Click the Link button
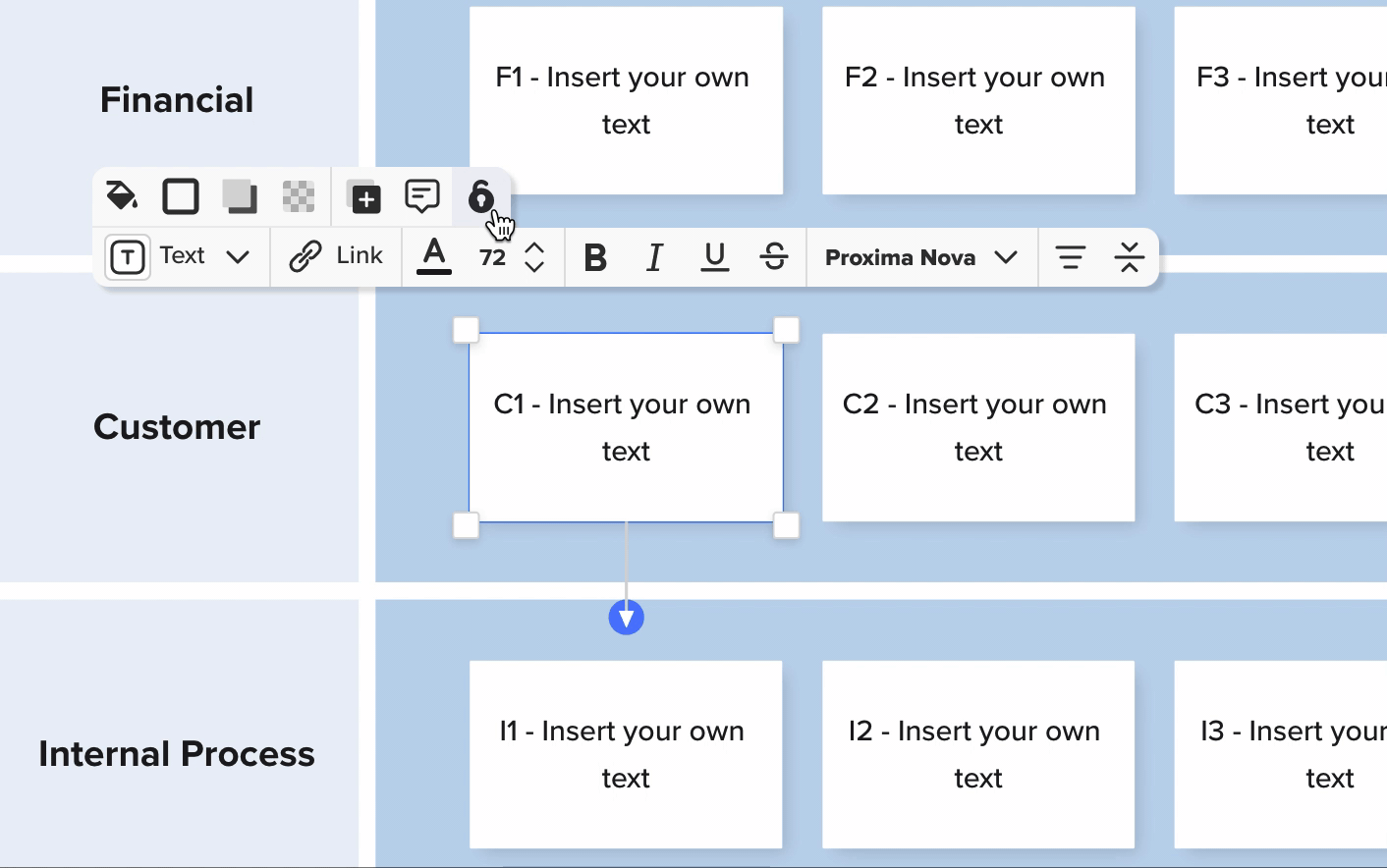Screen dimensions: 1387x868 [x=336, y=256]
